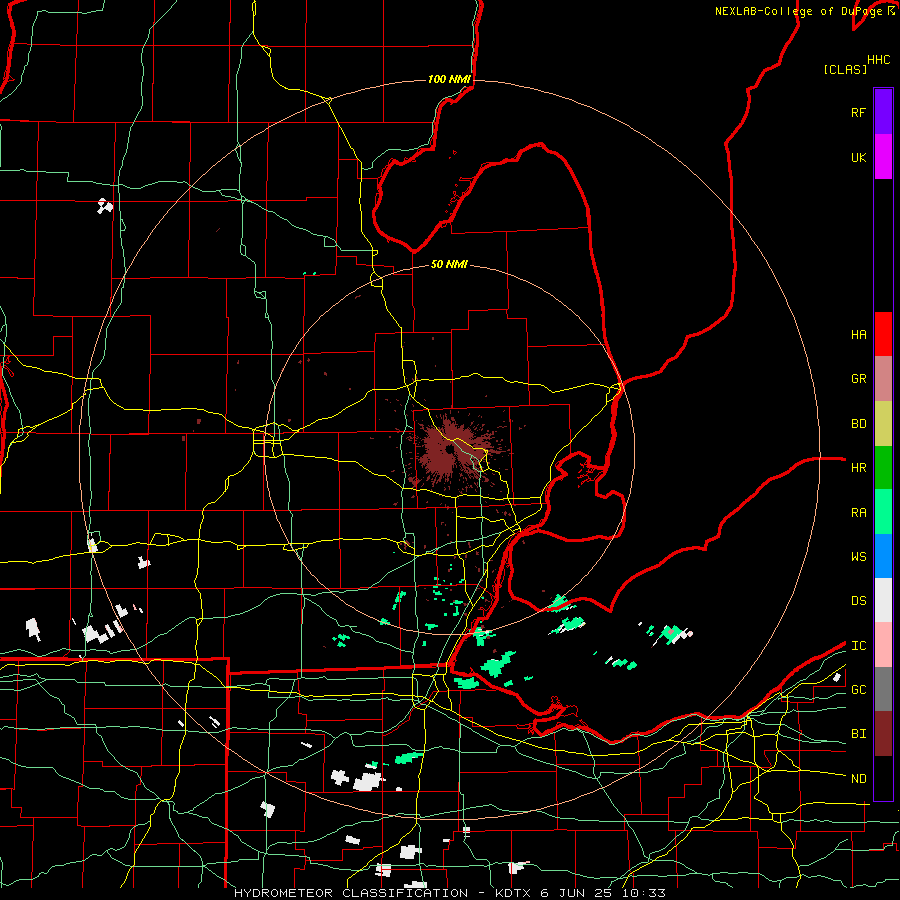Click the ND black legend swatch

tap(883, 778)
